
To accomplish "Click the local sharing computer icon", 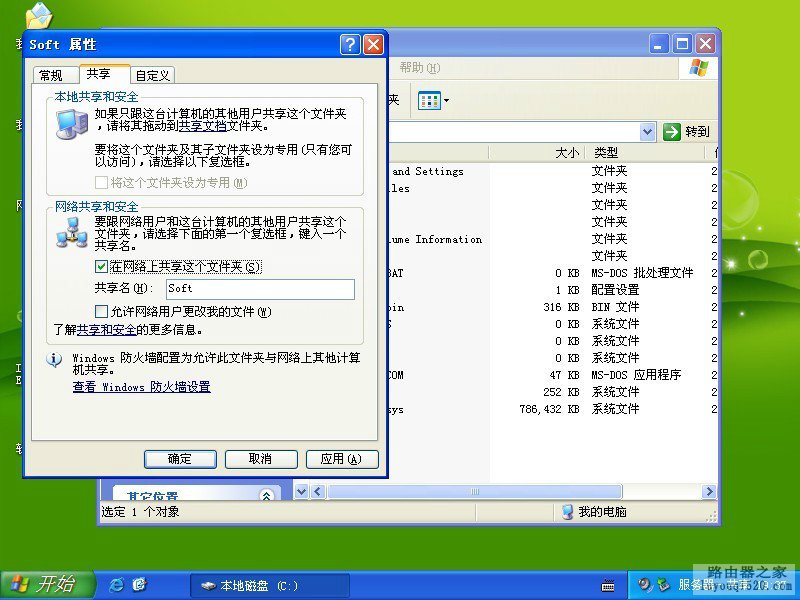I will point(71,124).
